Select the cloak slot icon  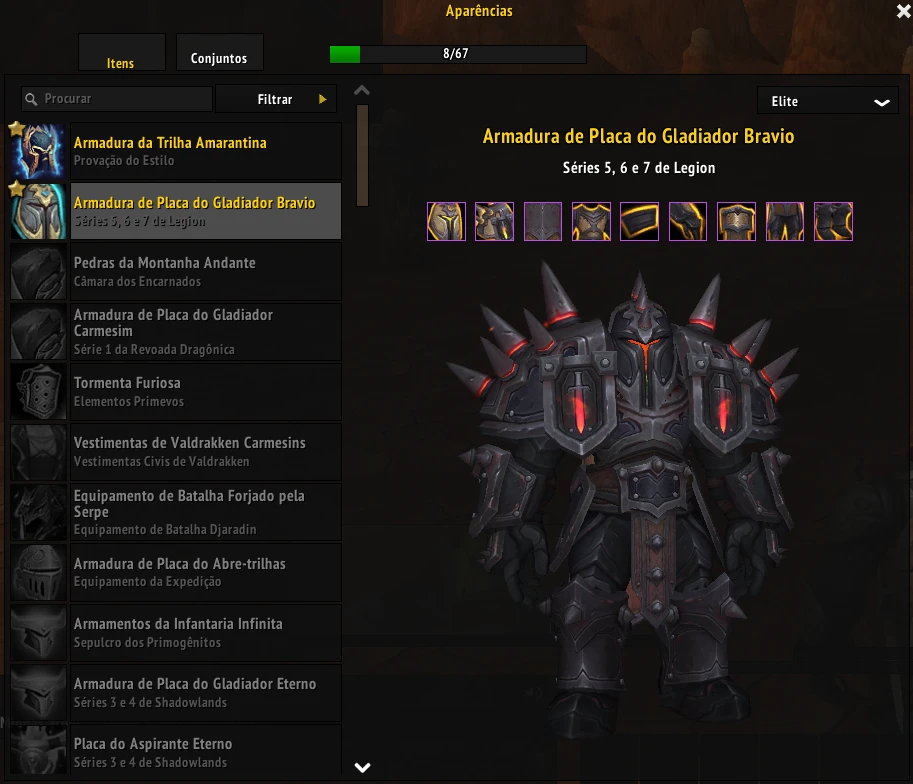[x=543, y=221]
